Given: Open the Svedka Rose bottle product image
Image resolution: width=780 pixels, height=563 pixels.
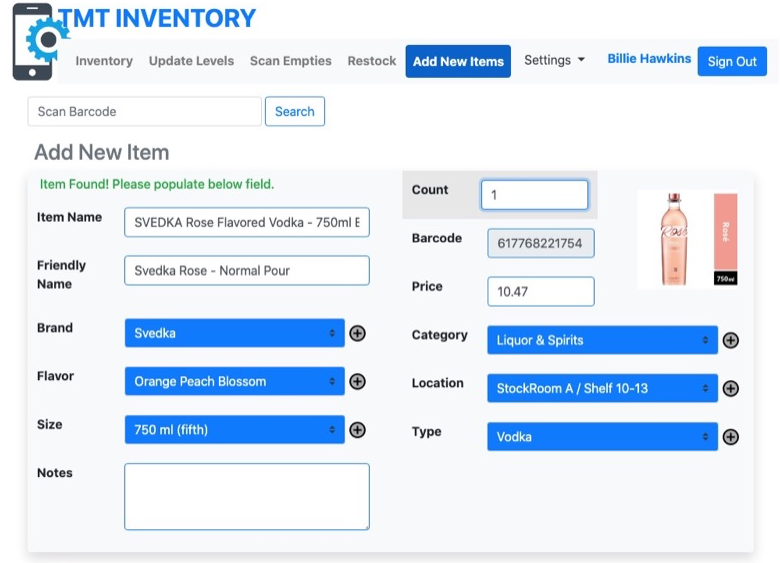Looking at the screenshot, I should coord(687,239).
